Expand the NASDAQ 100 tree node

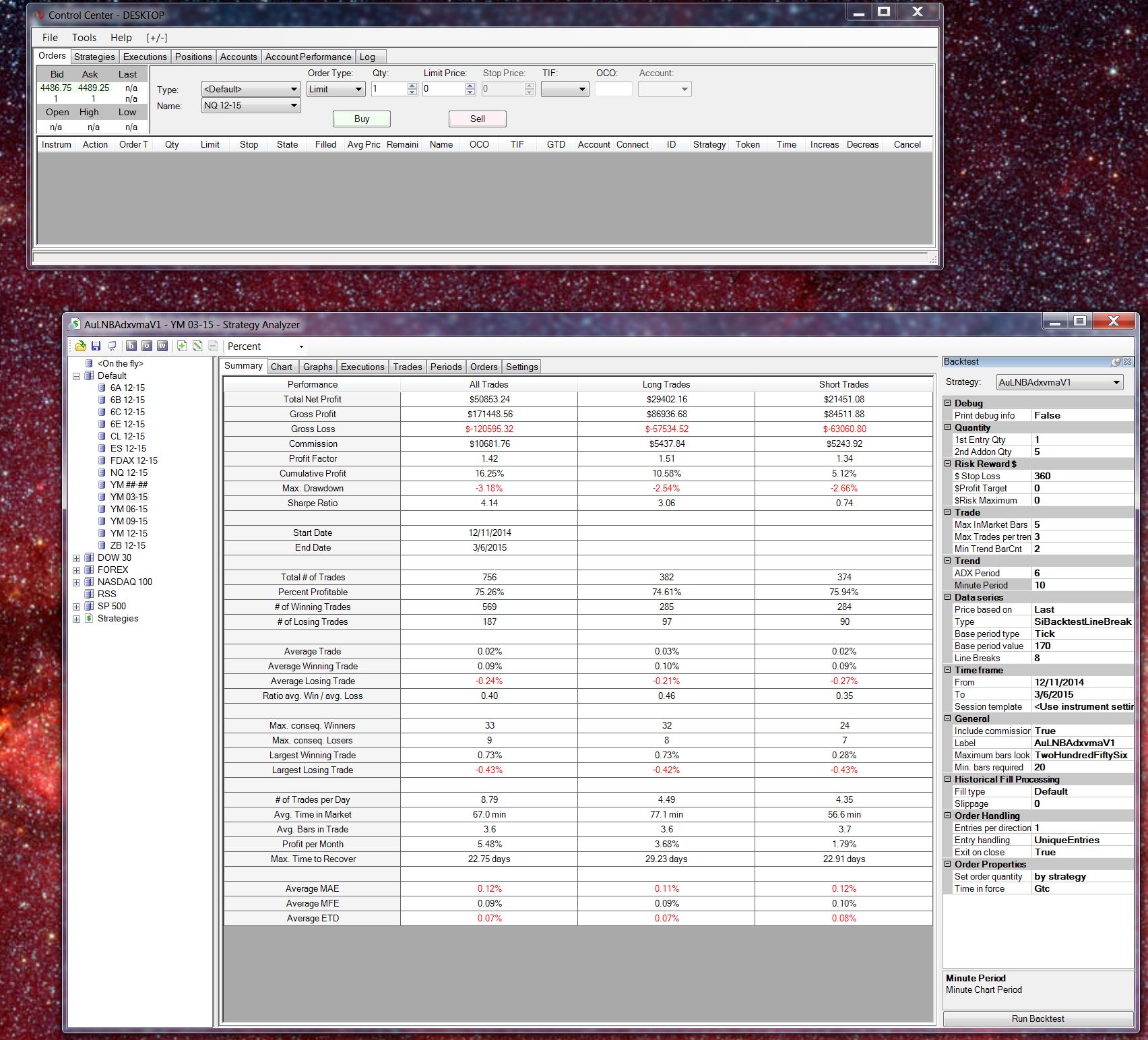[x=76, y=582]
